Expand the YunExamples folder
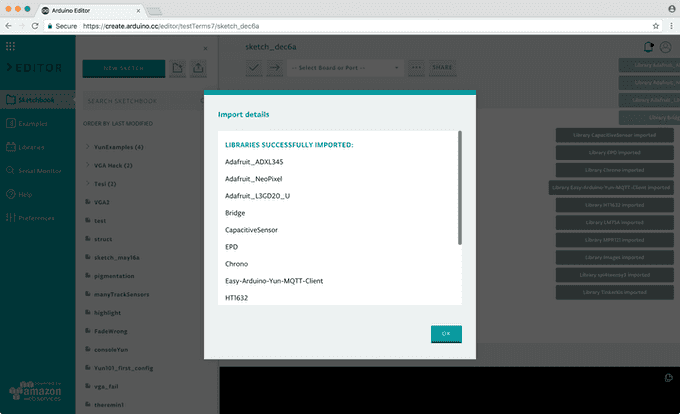Viewport: 680px width, 414px height. click(x=118, y=147)
